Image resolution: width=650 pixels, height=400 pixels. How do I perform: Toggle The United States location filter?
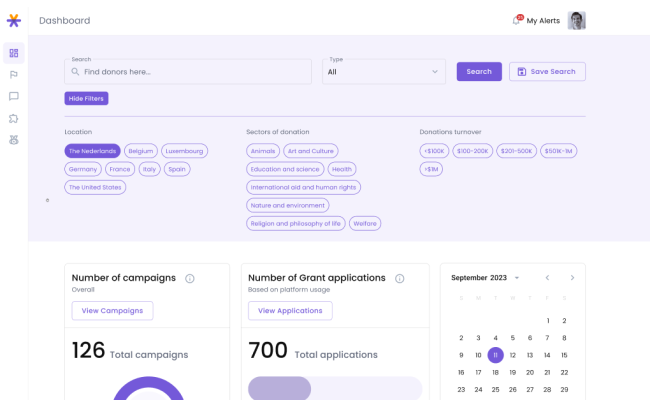click(95, 187)
